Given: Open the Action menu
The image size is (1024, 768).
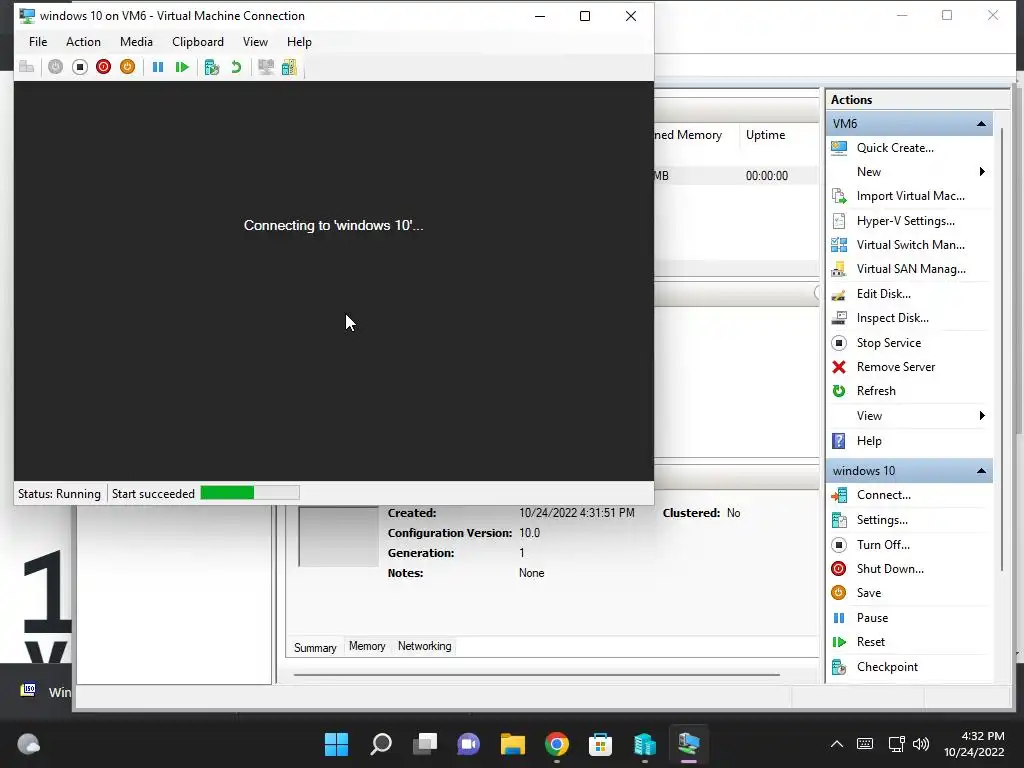Looking at the screenshot, I should point(84,42).
